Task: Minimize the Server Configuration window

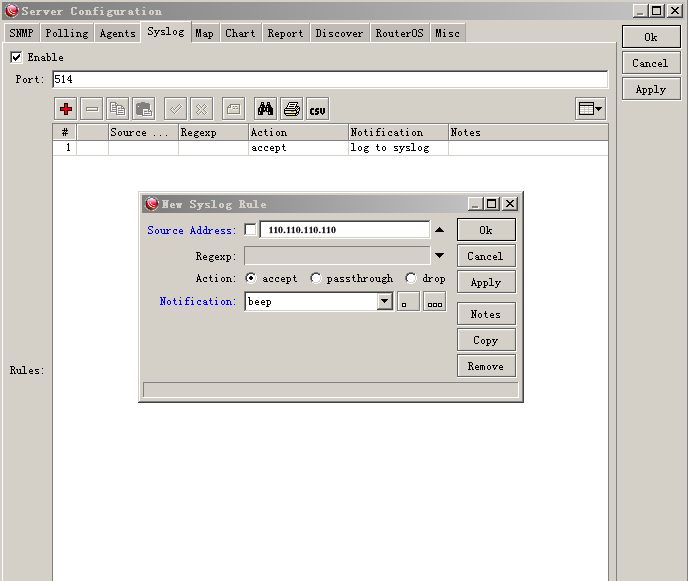Action: 640,11
